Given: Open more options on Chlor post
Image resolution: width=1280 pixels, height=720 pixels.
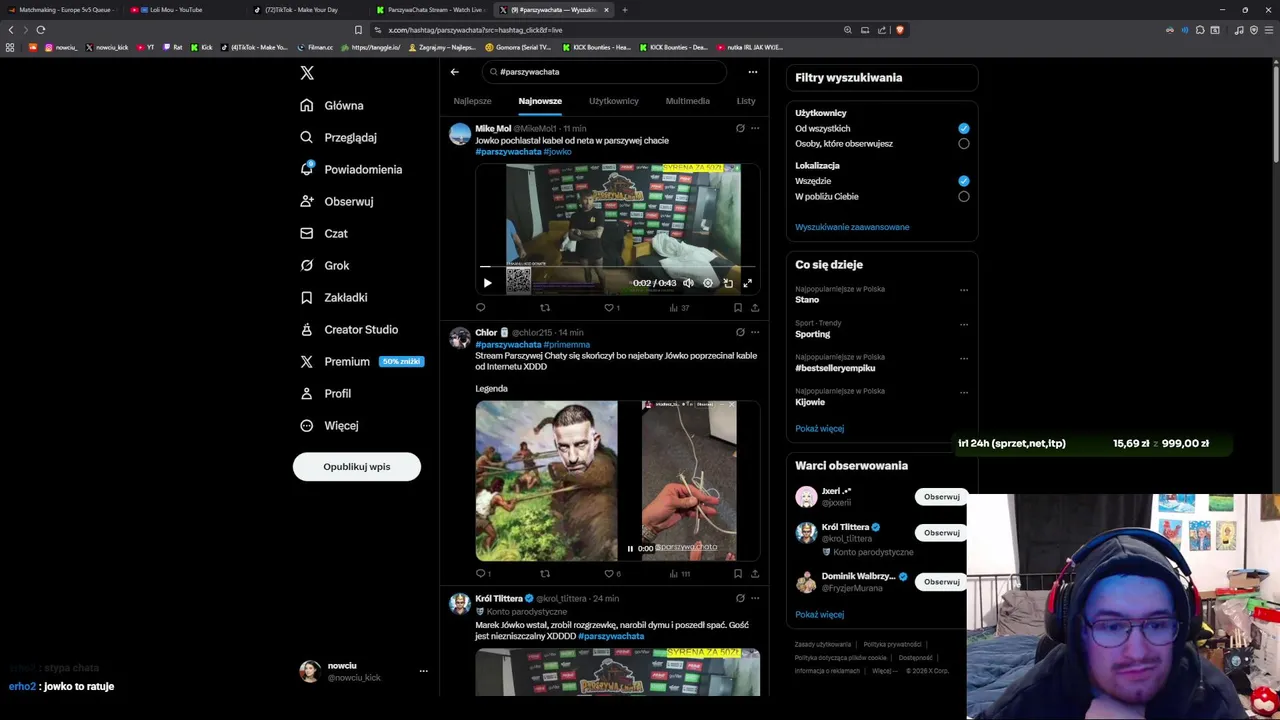Looking at the screenshot, I should pos(755,332).
